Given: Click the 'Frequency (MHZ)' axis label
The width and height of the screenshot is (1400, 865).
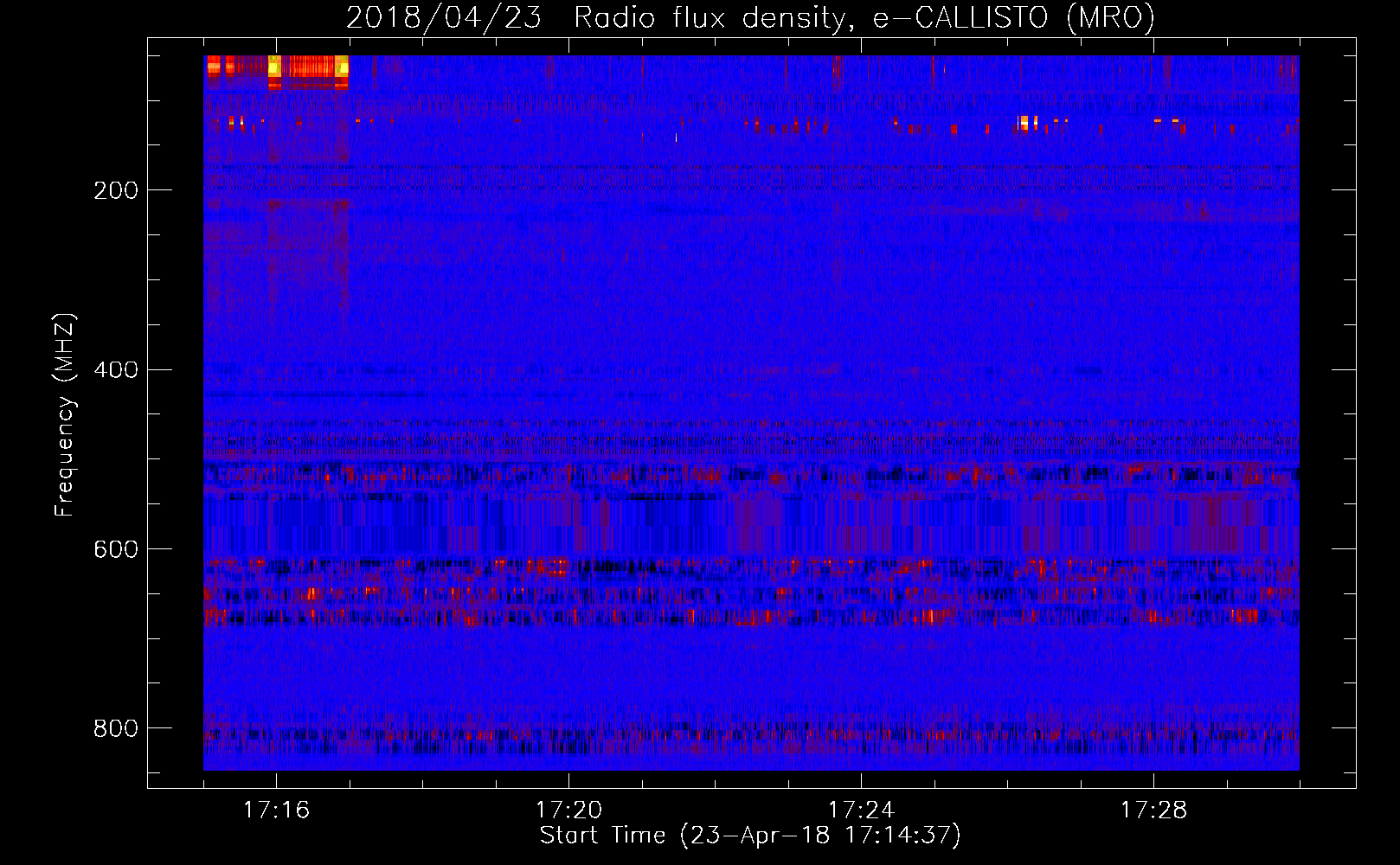Looking at the screenshot, I should tap(65, 414).
